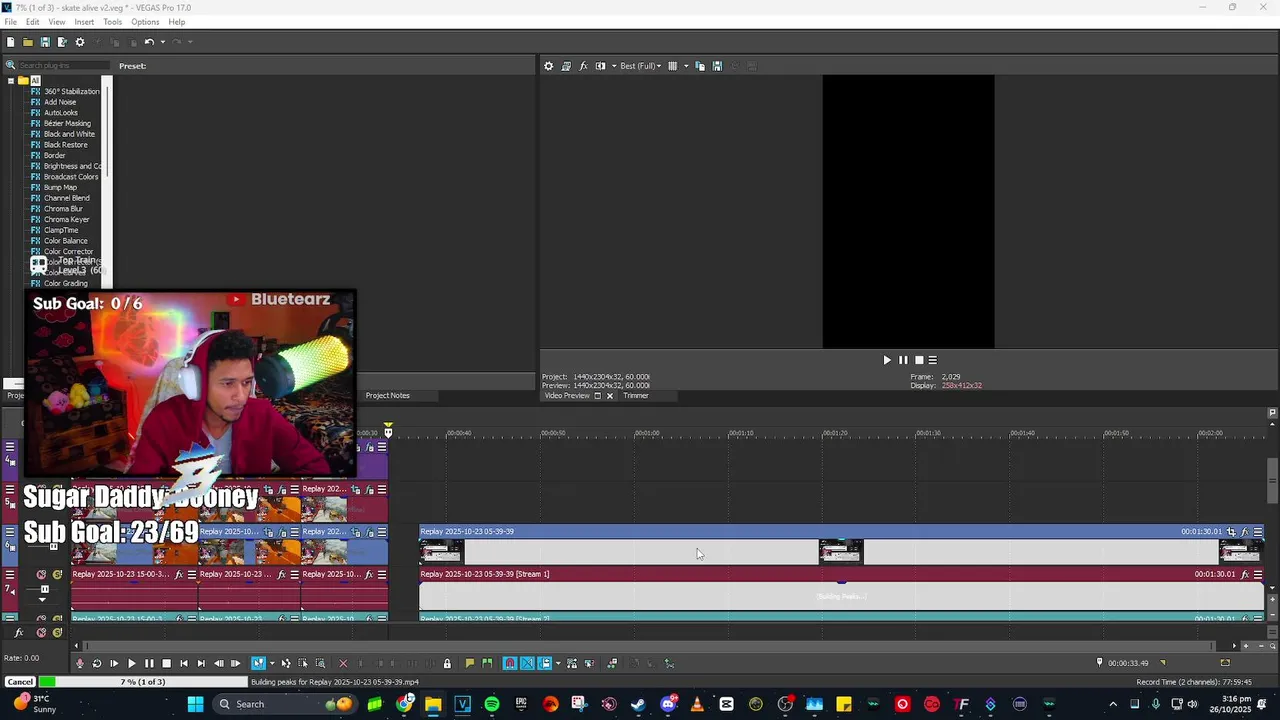Viewport: 1280px width, 720px height.
Task: Click the record button in transport bar
Action: (80, 663)
